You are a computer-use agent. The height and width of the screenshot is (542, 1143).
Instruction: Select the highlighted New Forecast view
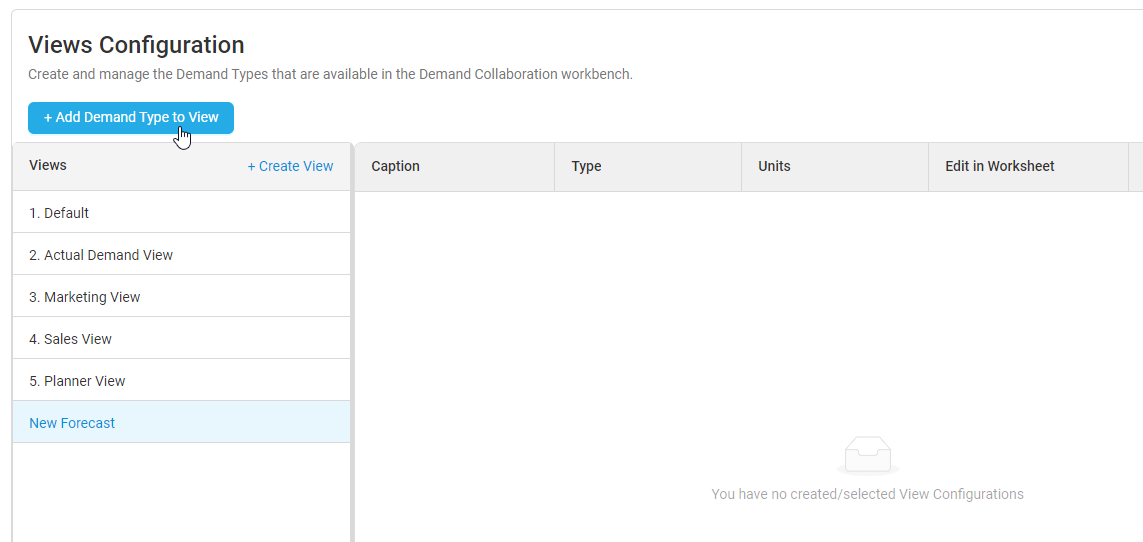[x=181, y=423]
